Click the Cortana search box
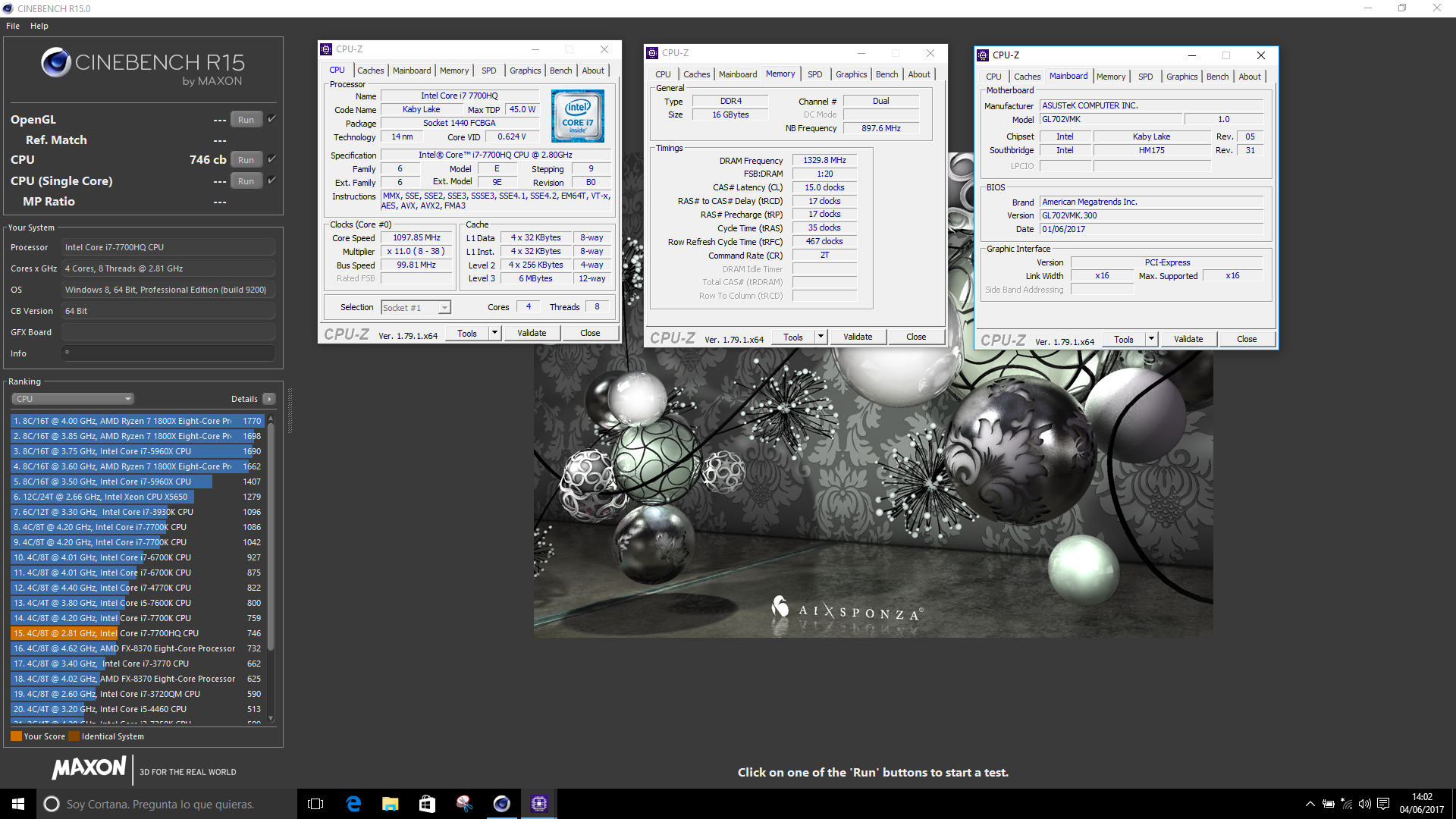The image size is (1456, 819). click(167, 804)
